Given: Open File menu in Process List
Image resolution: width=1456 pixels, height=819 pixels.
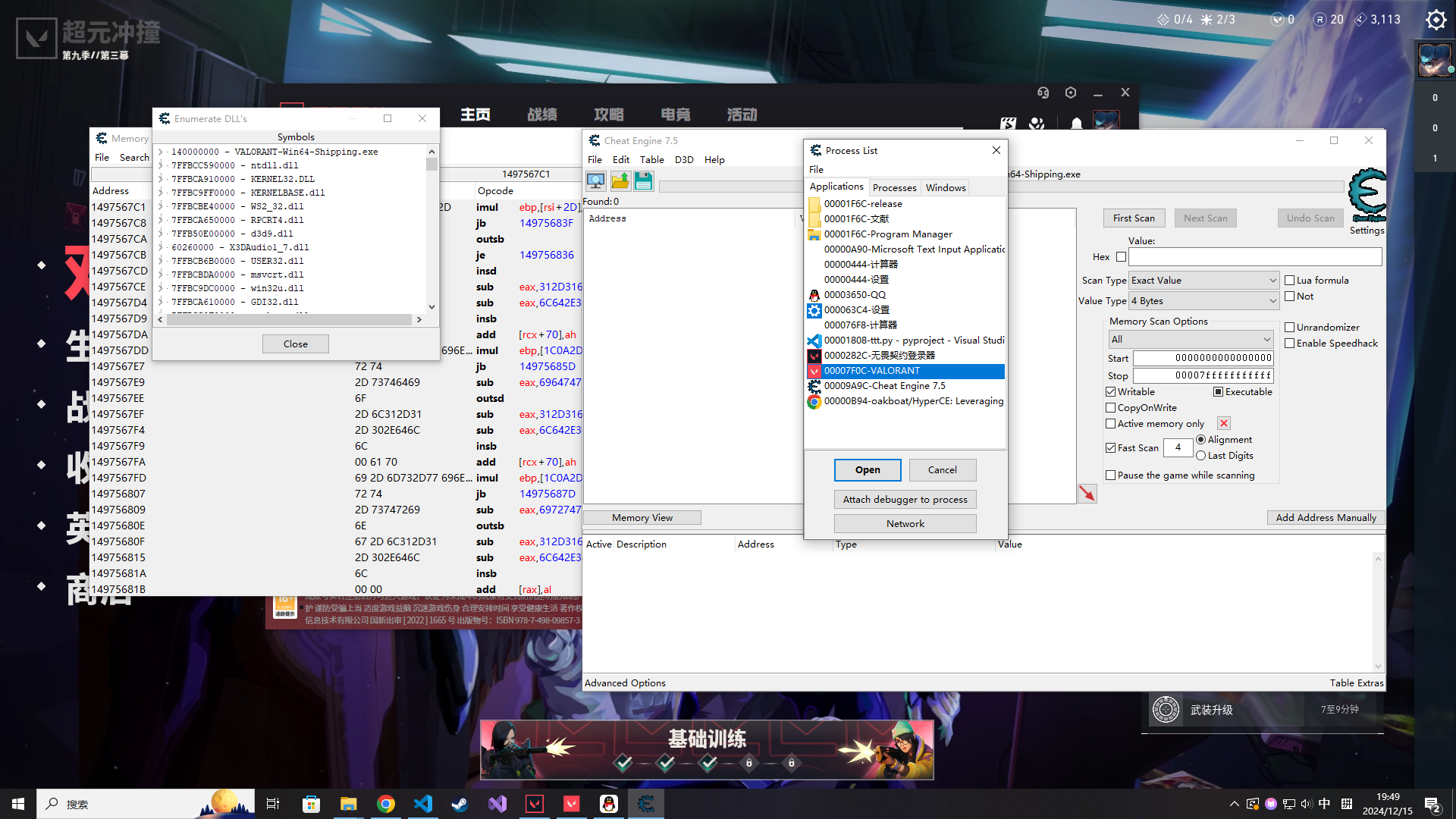Looking at the screenshot, I should tap(816, 170).
